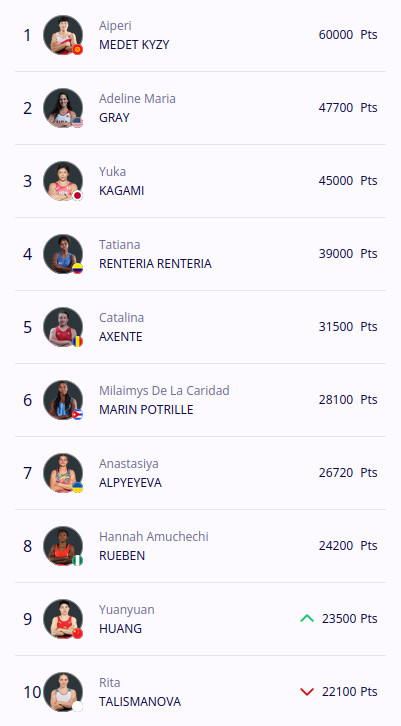Click the Colombia flag icon on Tatiana Renteria
Image resolution: width=401 pixels, height=726 pixels.
point(77,269)
